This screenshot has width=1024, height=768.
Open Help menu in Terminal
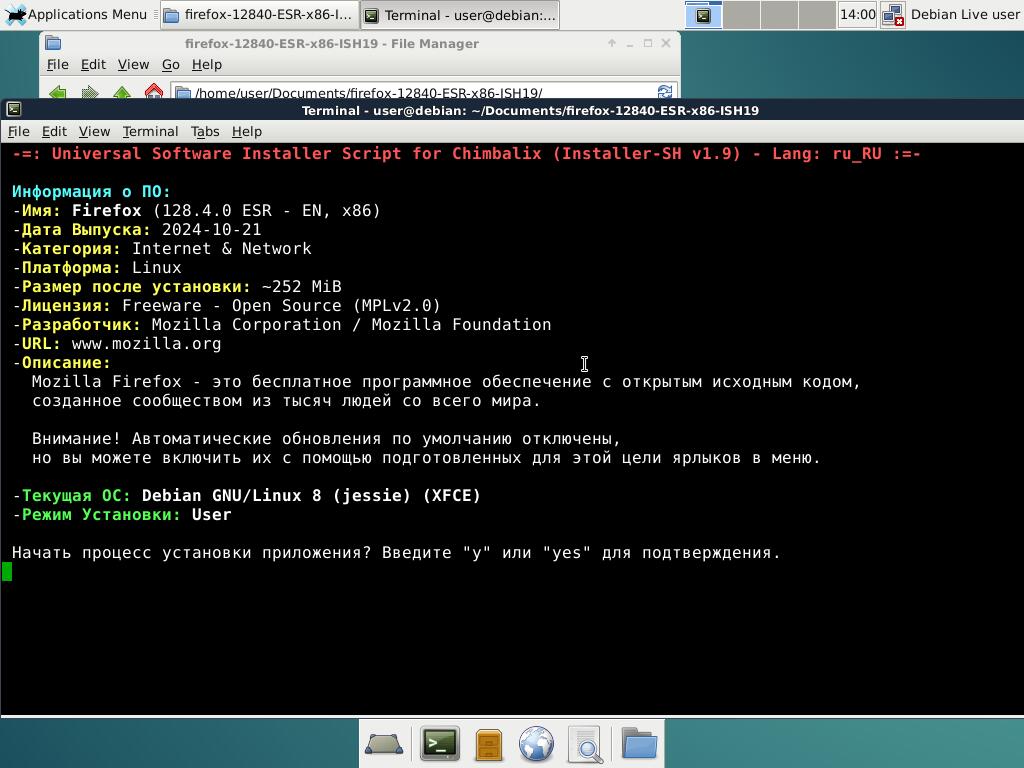coord(247,131)
